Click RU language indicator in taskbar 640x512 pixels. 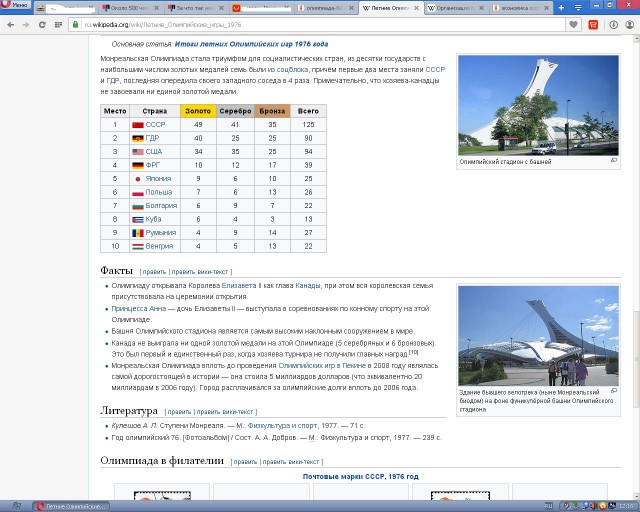[549, 506]
